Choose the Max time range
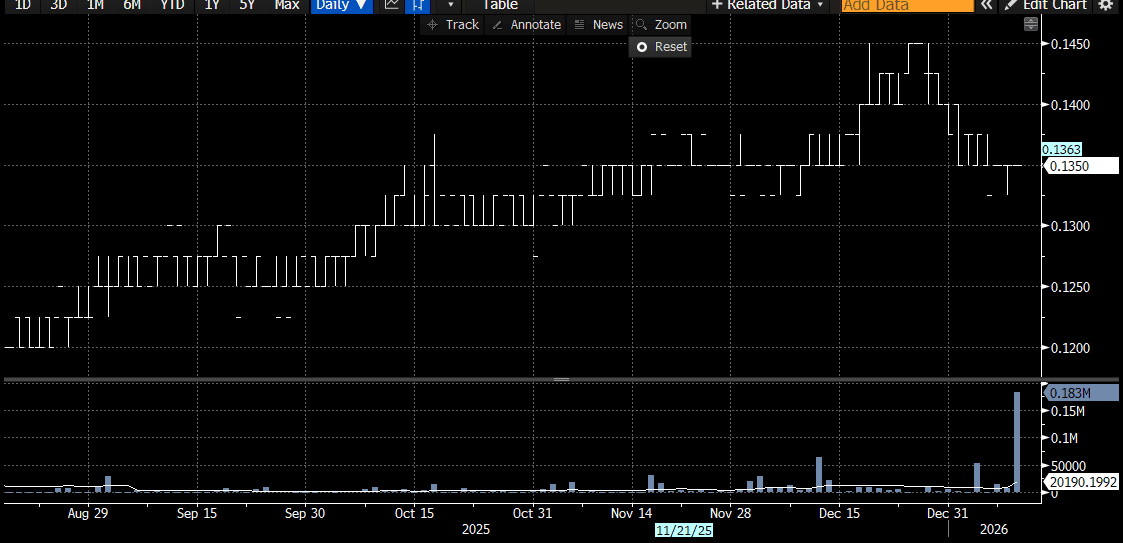This screenshot has height=543, width=1123. [x=287, y=5]
